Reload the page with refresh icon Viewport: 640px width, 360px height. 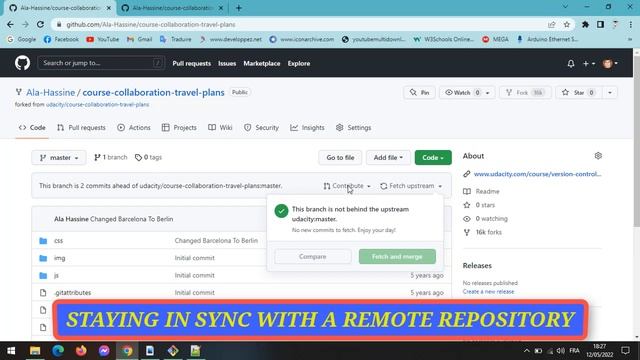click(40, 24)
